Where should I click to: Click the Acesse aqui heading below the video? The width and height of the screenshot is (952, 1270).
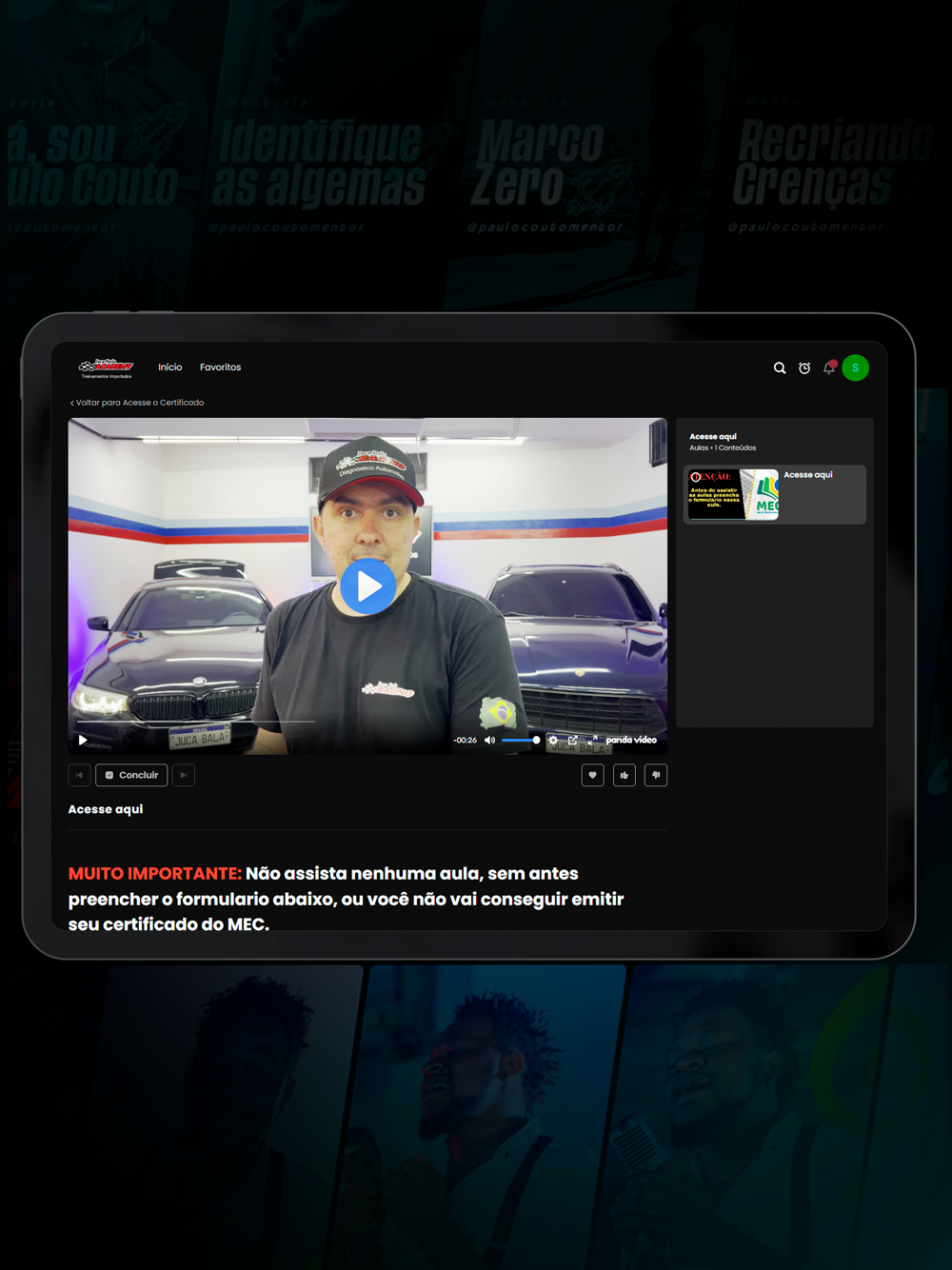[x=106, y=809]
